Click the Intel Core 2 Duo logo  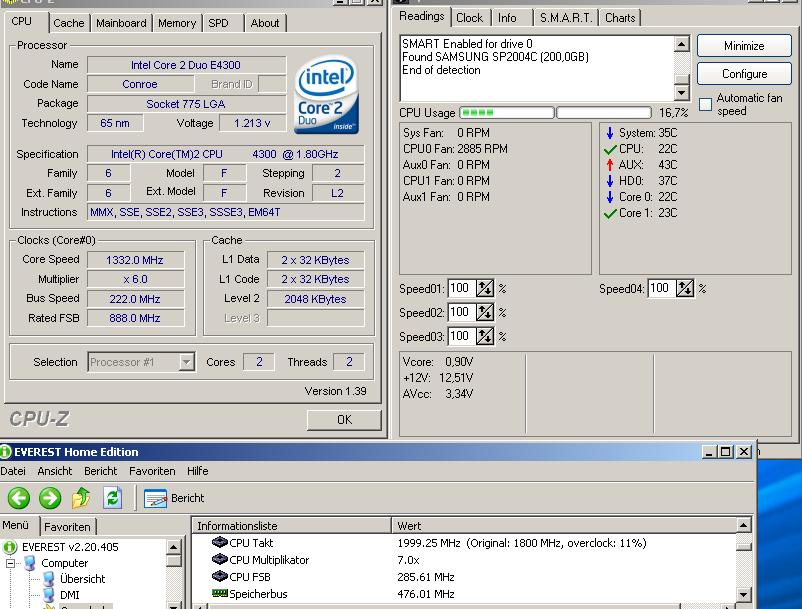327,98
